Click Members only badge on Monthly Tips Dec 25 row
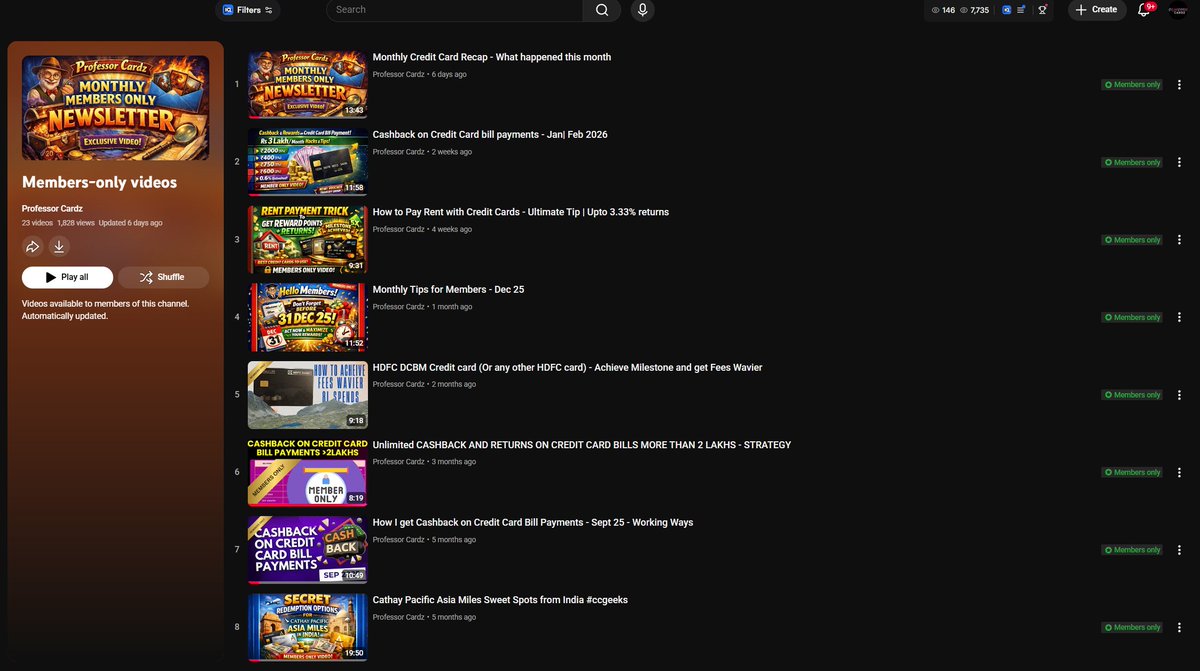Viewport: 1200px width, 671px height. pyautogui.click(x=1133, y=317)
